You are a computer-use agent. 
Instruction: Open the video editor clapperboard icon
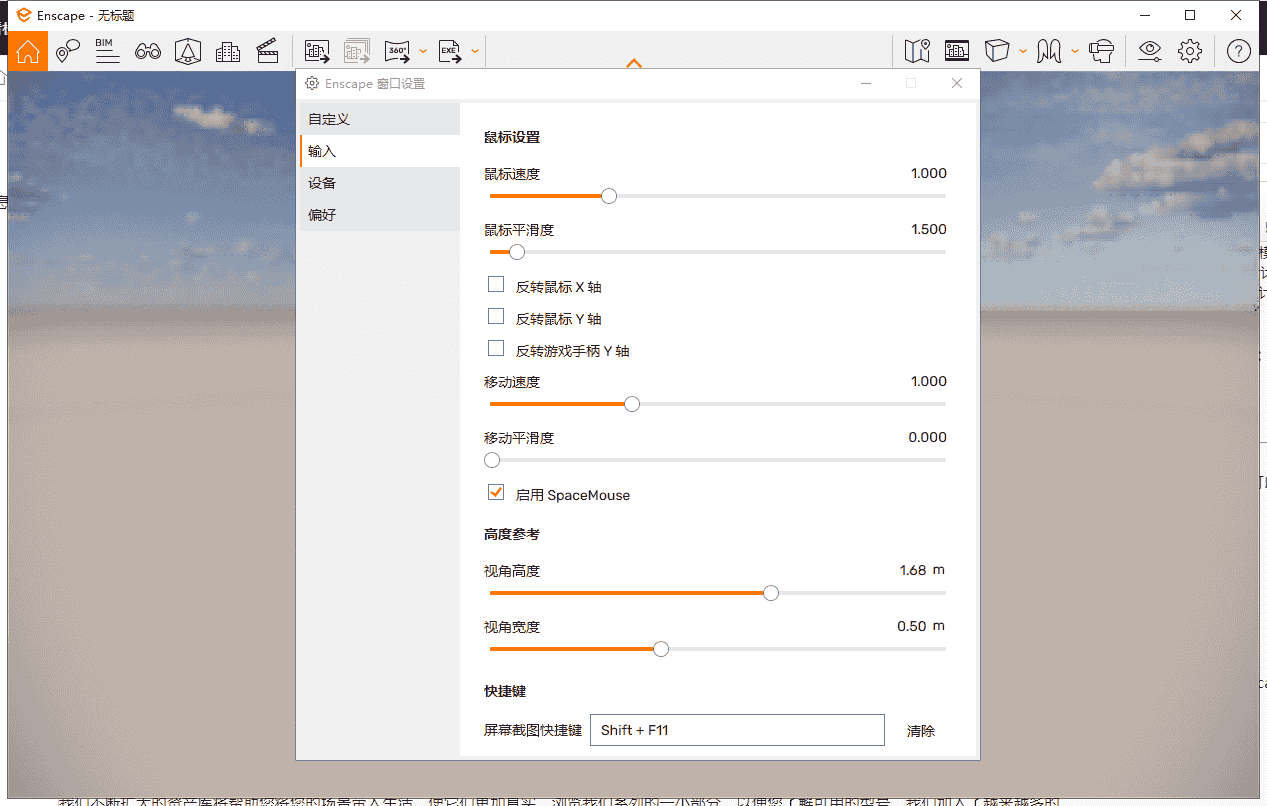pos(267,51)
